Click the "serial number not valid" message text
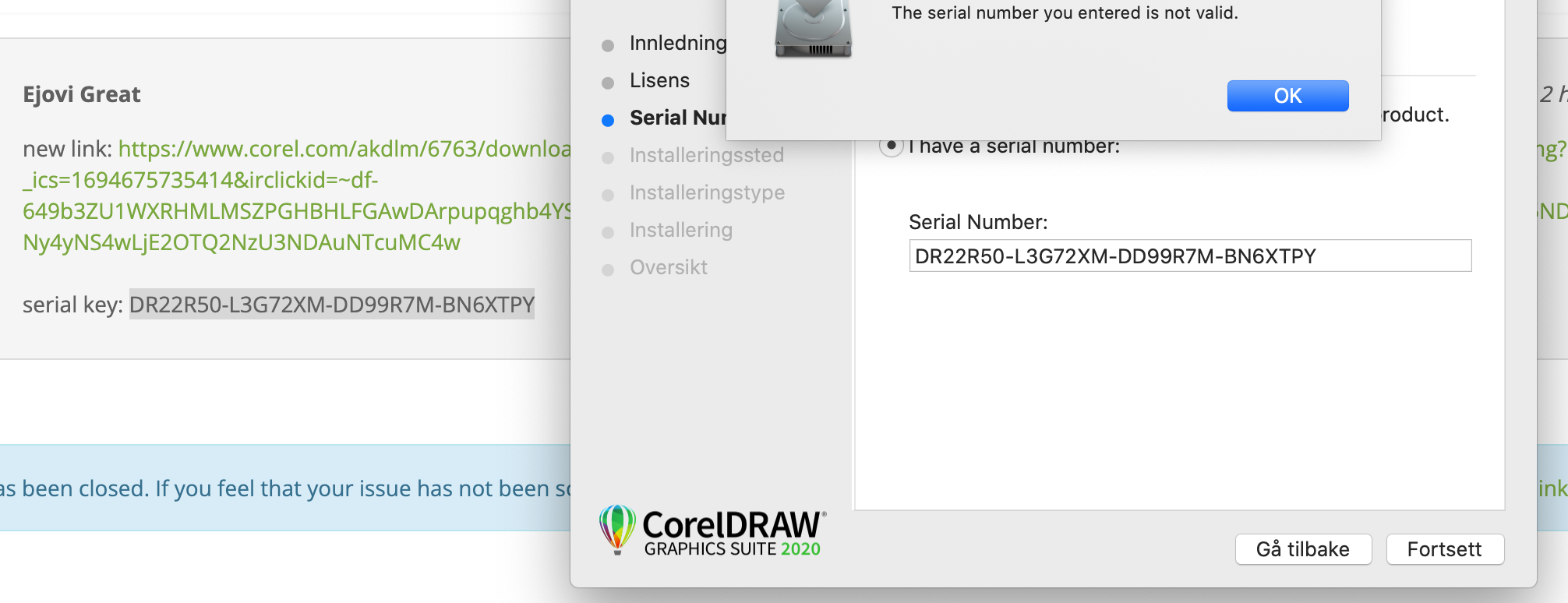Screen dimensions: 1568x603 click(x=1065, y=12)
